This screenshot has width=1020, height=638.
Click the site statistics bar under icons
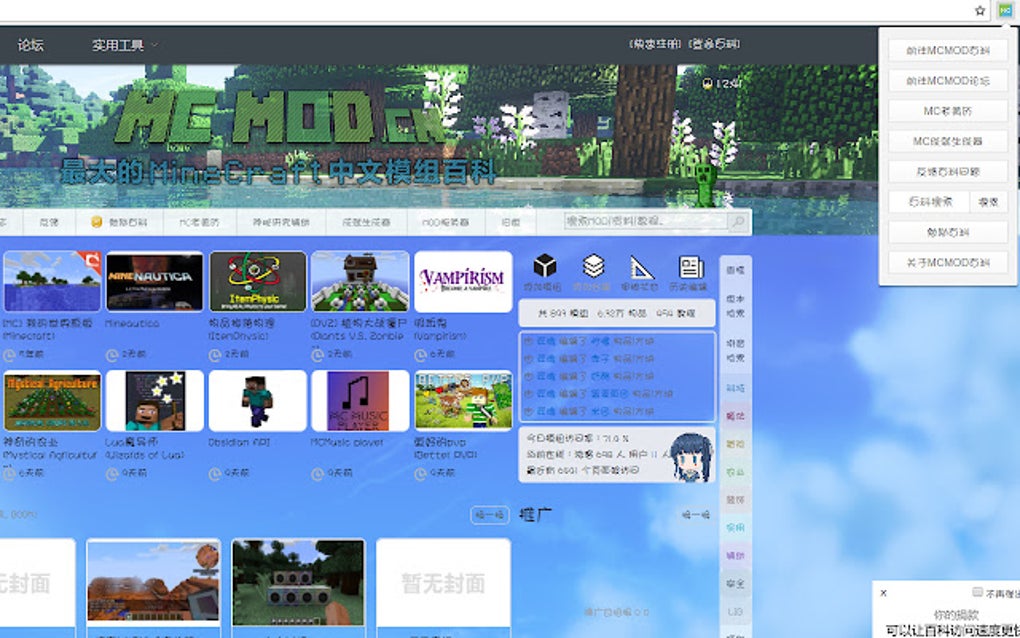[617, 313]
